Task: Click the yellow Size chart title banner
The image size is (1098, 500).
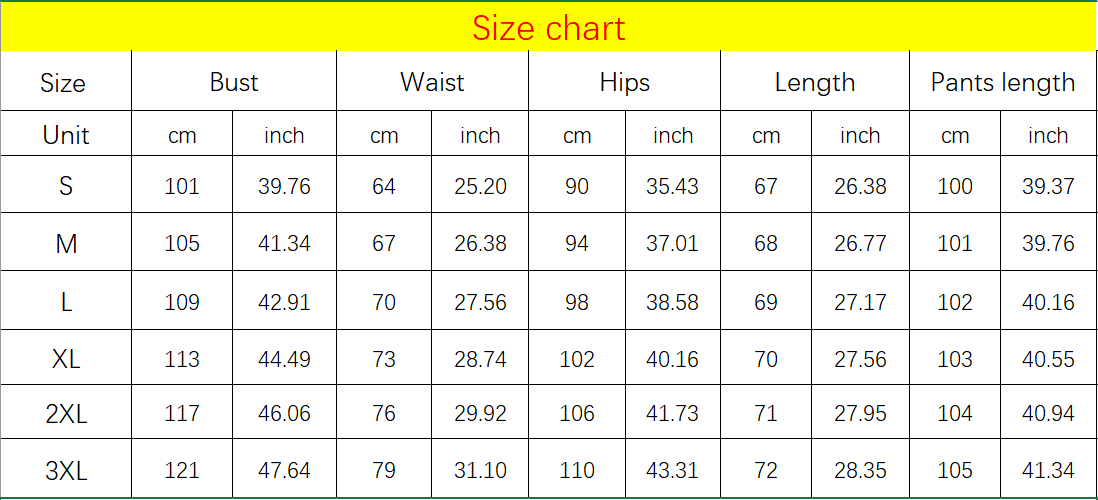Action: [548, 28]
